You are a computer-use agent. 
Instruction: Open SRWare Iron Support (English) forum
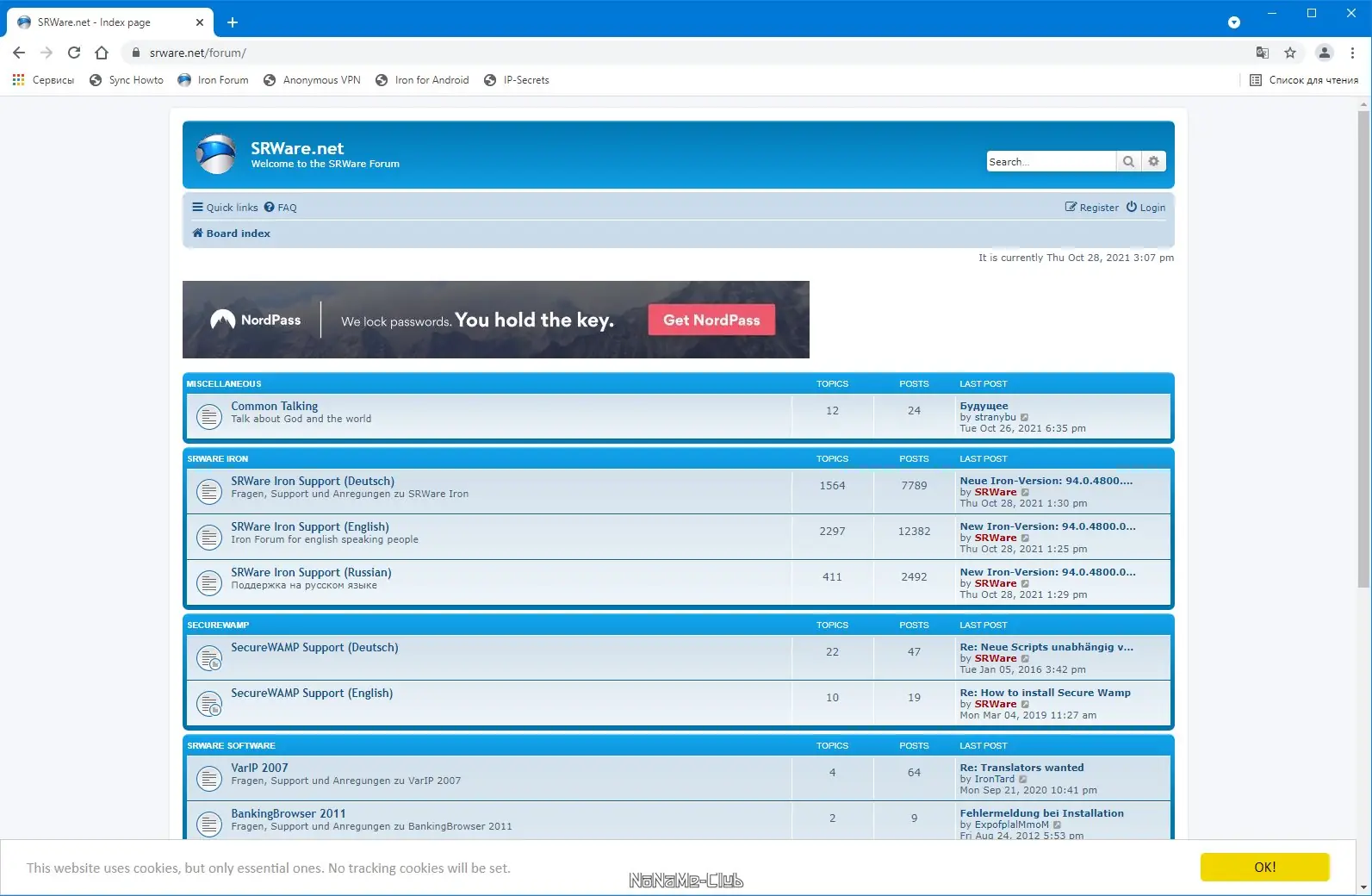coord(310,526)
